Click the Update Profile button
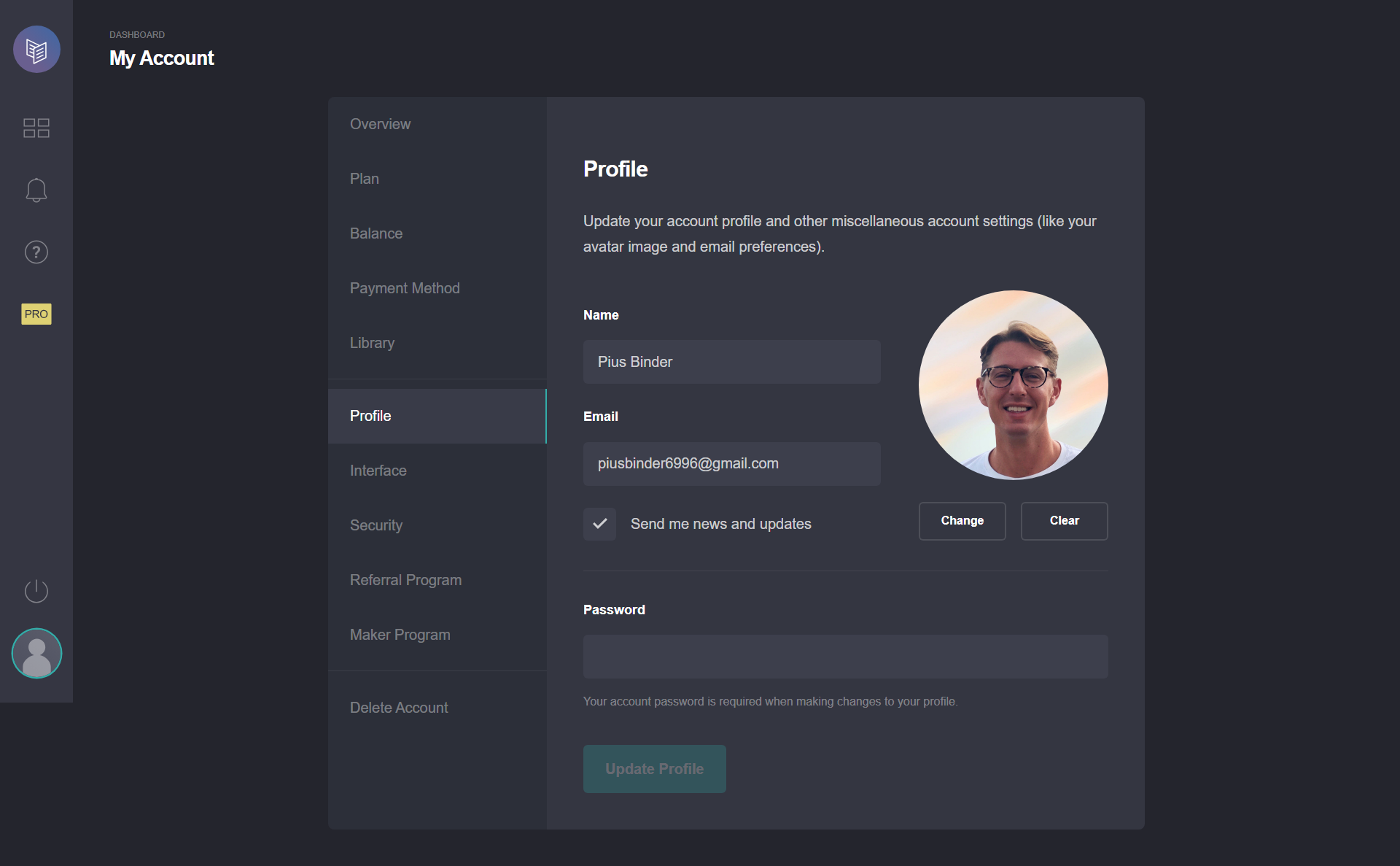 655,769
